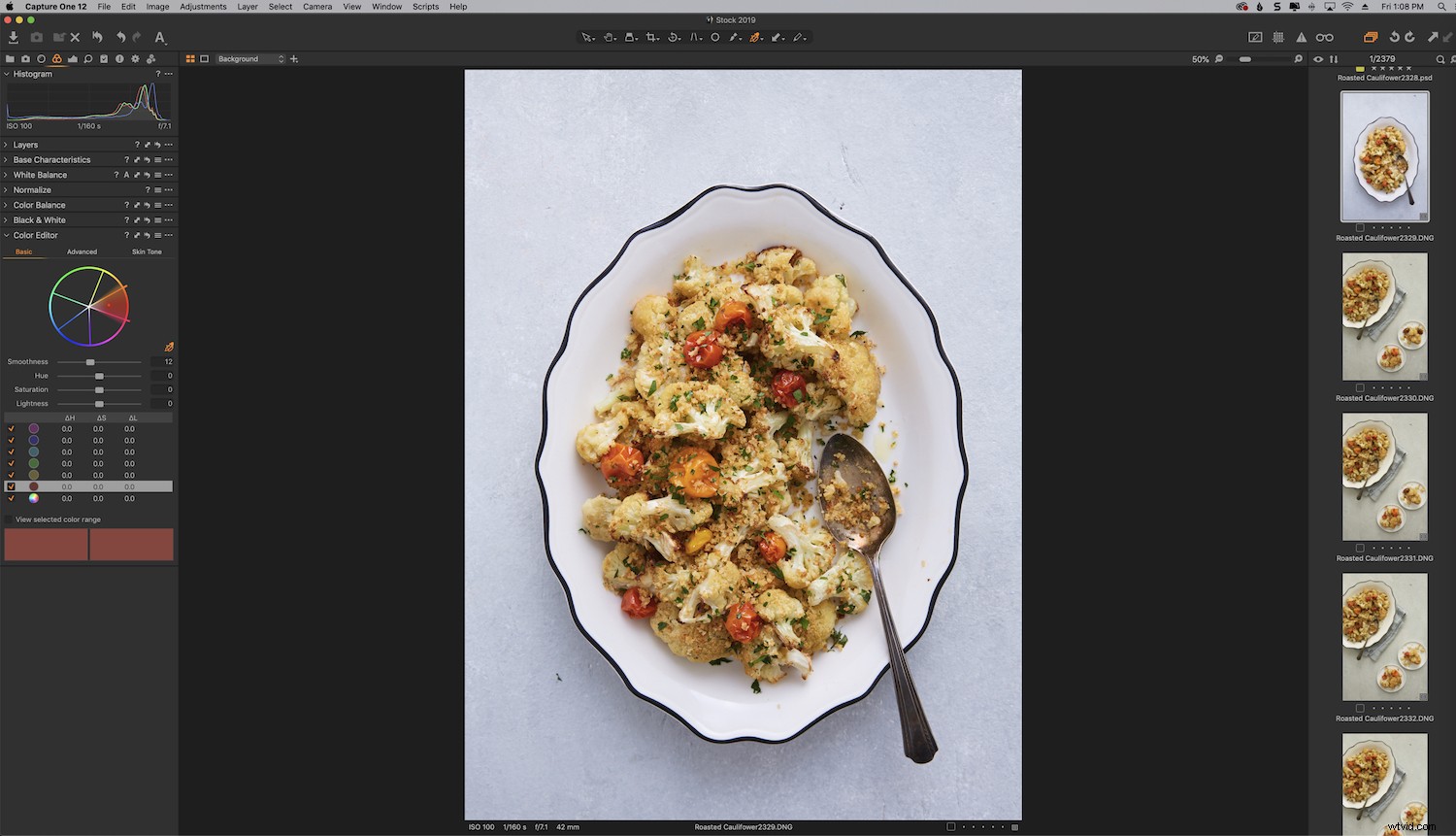Viewport: 1456px width, 836px height.
Task: Open the Color tool tab in the sidebar
Action: (56, 58)
